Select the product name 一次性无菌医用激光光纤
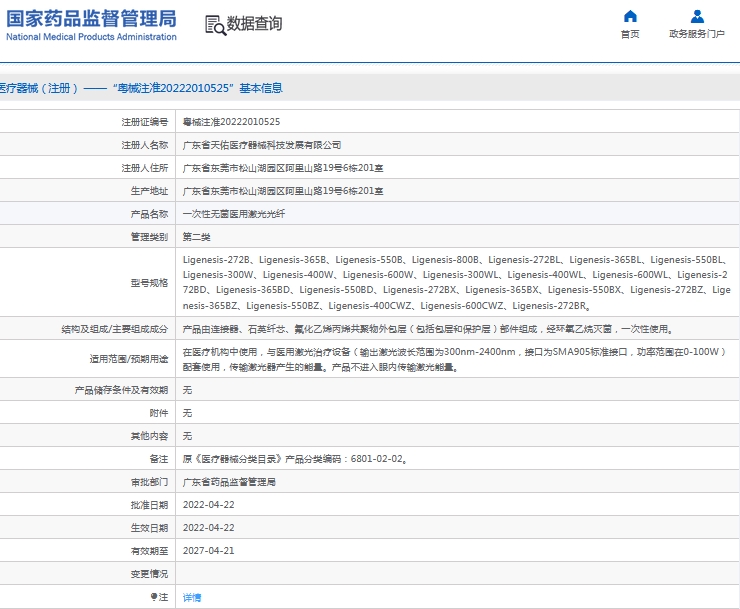 pos(234,214)
